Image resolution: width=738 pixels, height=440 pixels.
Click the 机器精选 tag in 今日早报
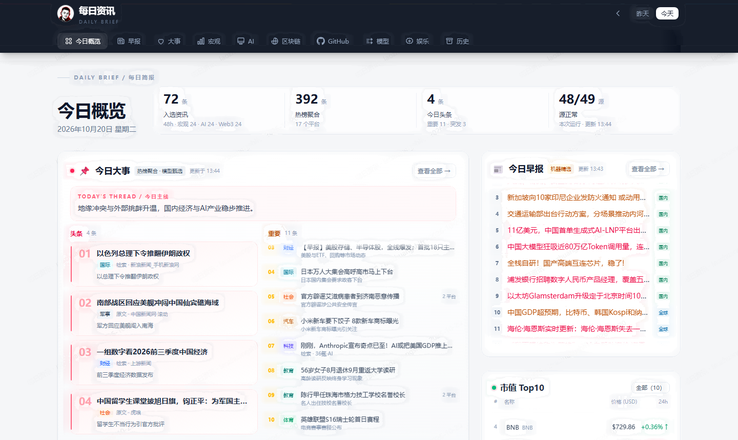(561, 169)
